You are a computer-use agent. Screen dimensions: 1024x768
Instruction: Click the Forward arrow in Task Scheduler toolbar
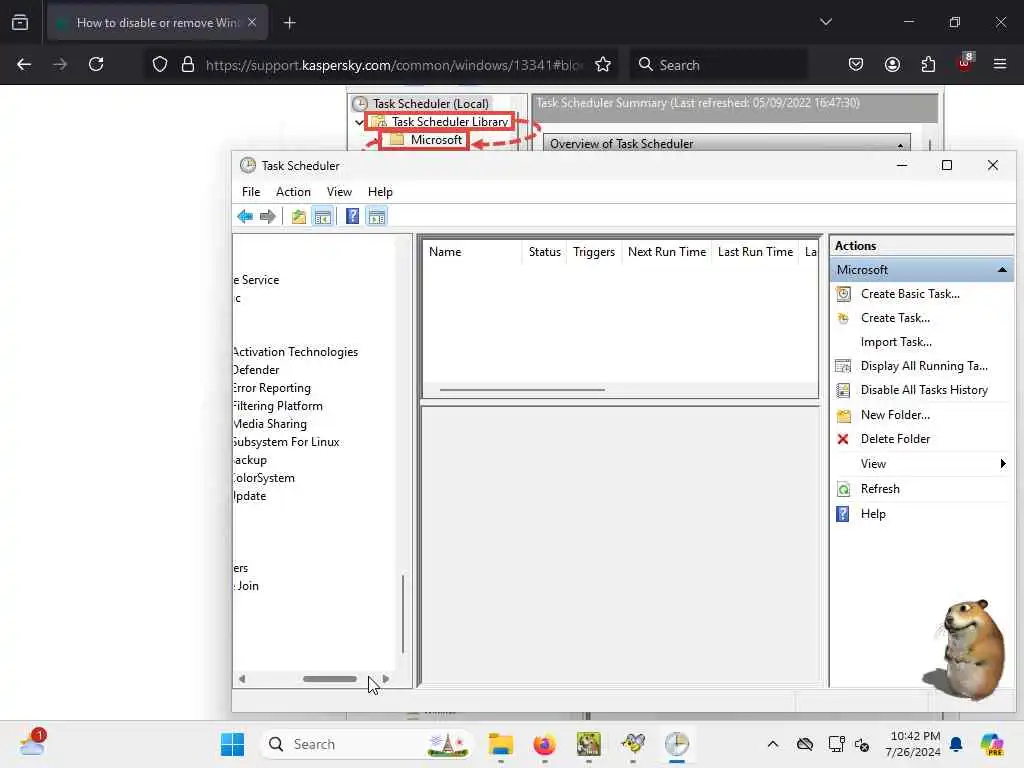coord(267,216)
